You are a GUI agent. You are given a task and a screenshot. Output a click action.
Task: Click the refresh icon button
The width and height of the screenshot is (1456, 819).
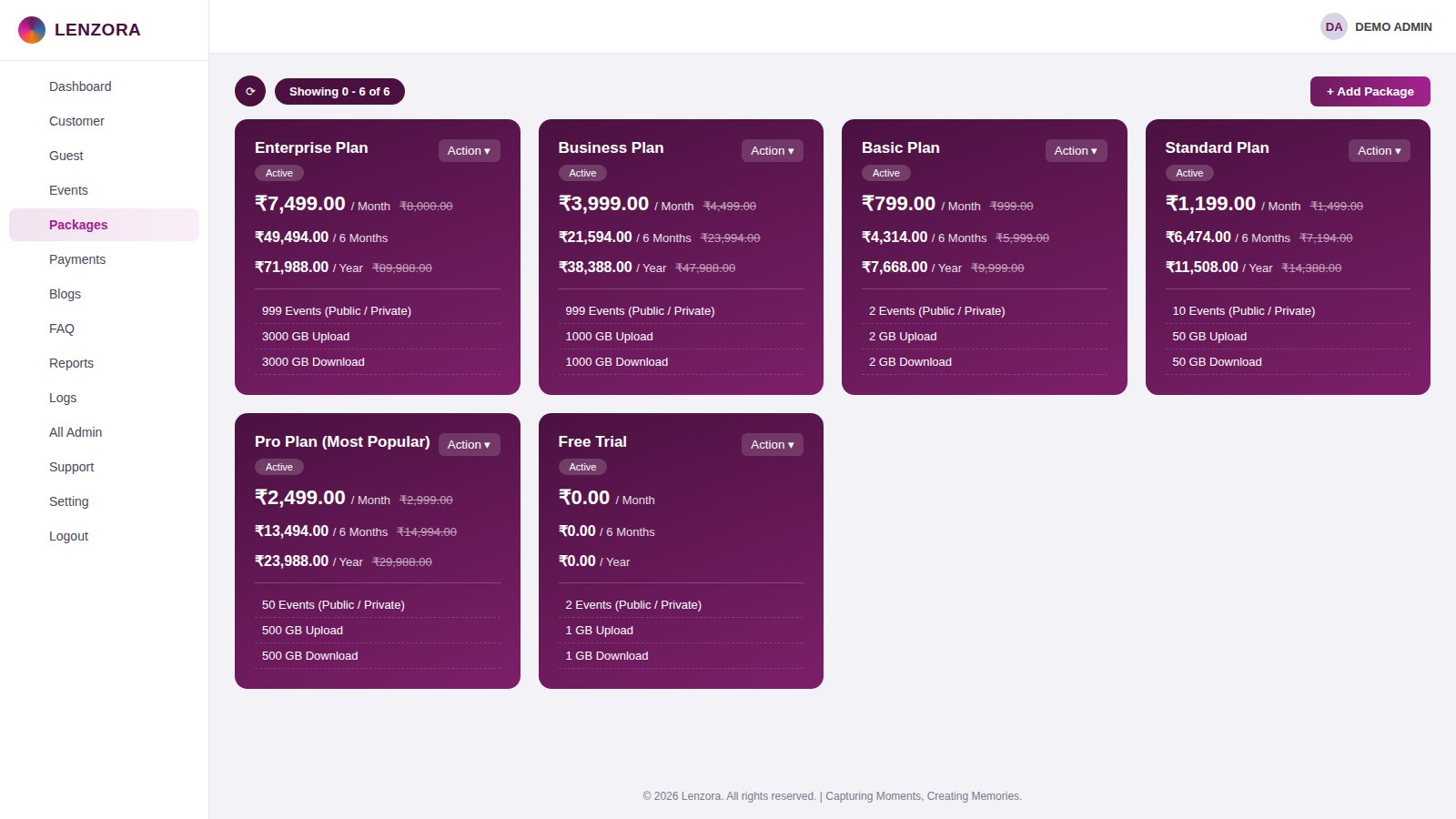(x=250, y=91)
